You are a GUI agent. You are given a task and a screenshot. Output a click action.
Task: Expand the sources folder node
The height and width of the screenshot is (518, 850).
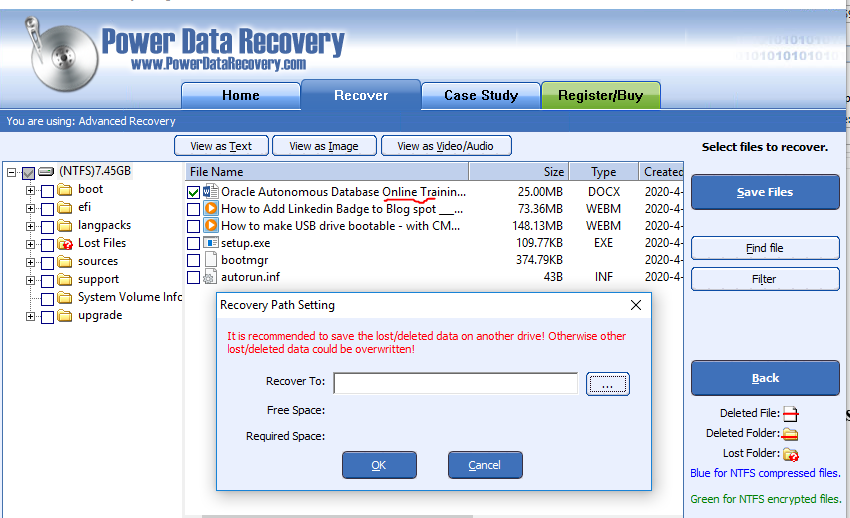pos(30,263)
